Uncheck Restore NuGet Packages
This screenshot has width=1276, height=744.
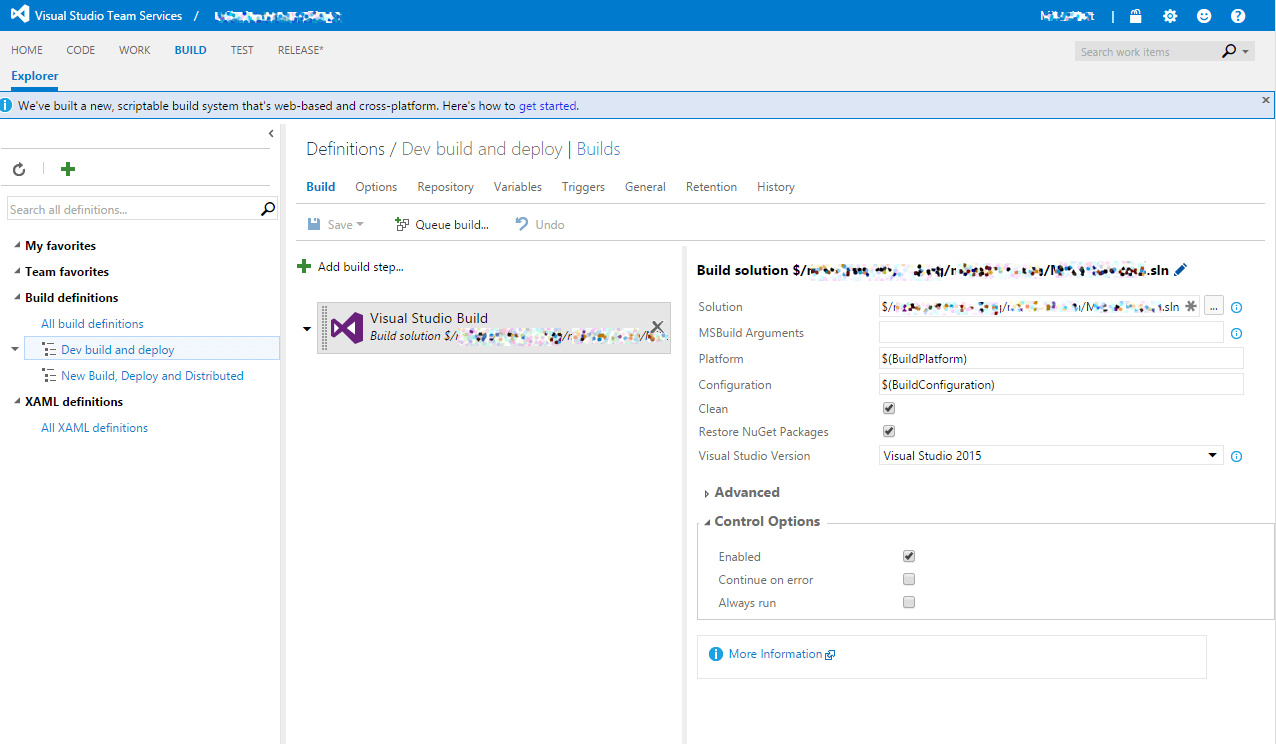click(888, 431)
